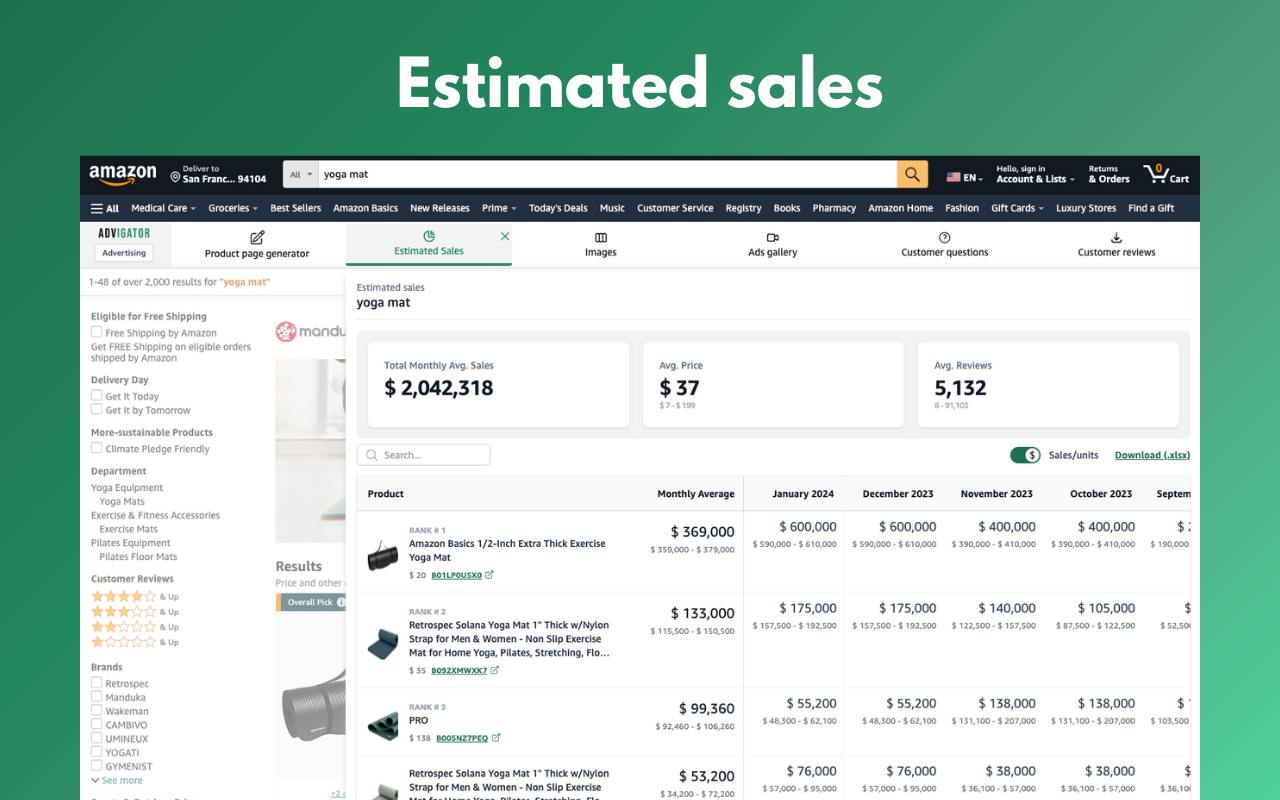Open ASIN link B01LP0U5X0
This screenshot has width=1280, height=800.
tap(457, 575)
